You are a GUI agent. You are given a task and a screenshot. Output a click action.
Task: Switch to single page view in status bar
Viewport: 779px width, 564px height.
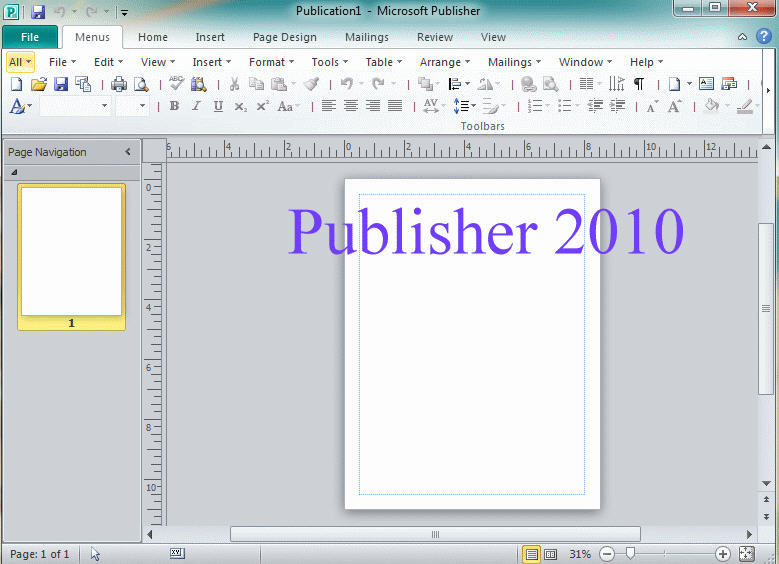(531, 554)
